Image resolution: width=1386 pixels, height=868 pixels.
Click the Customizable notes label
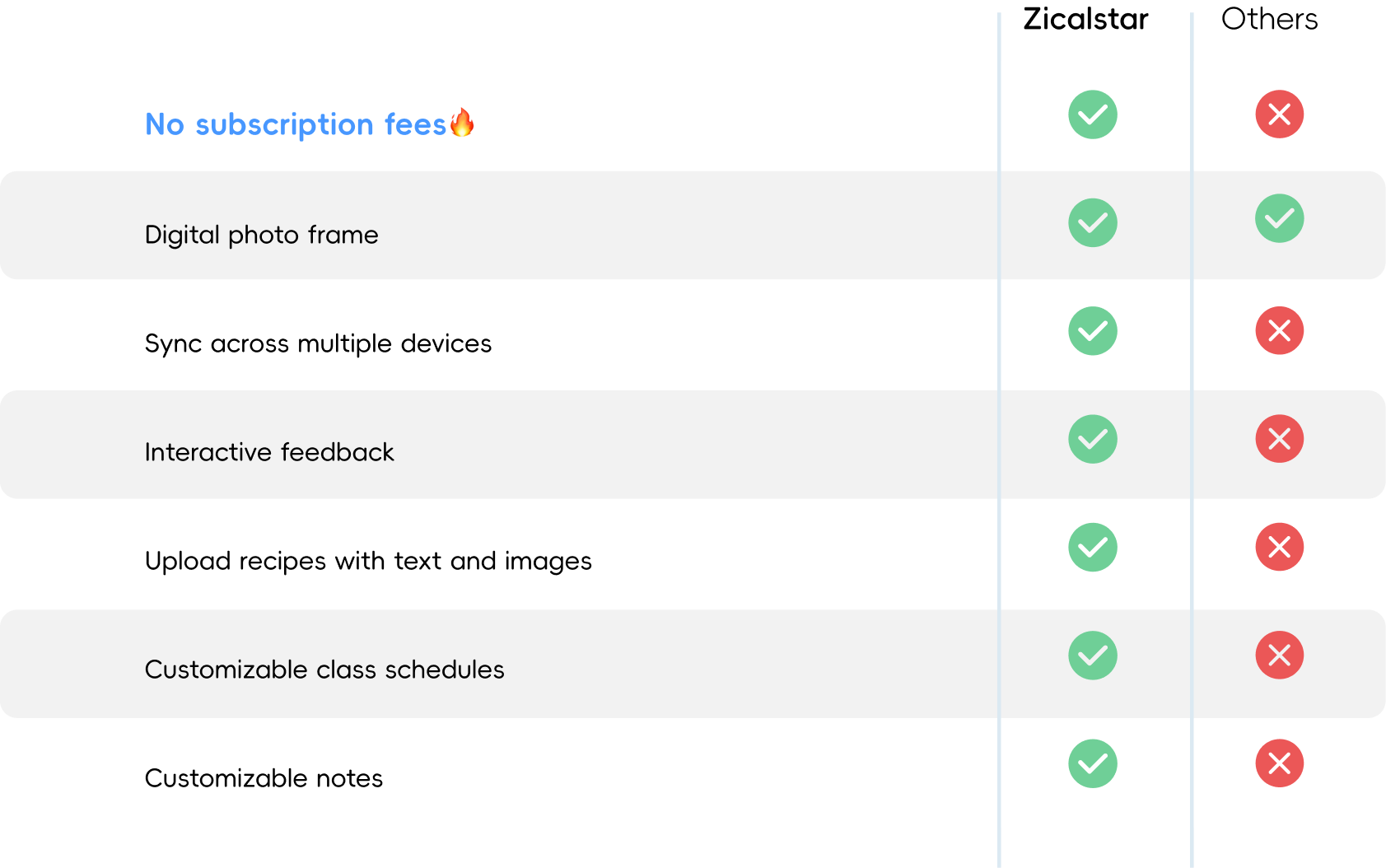tap(264, 778)
